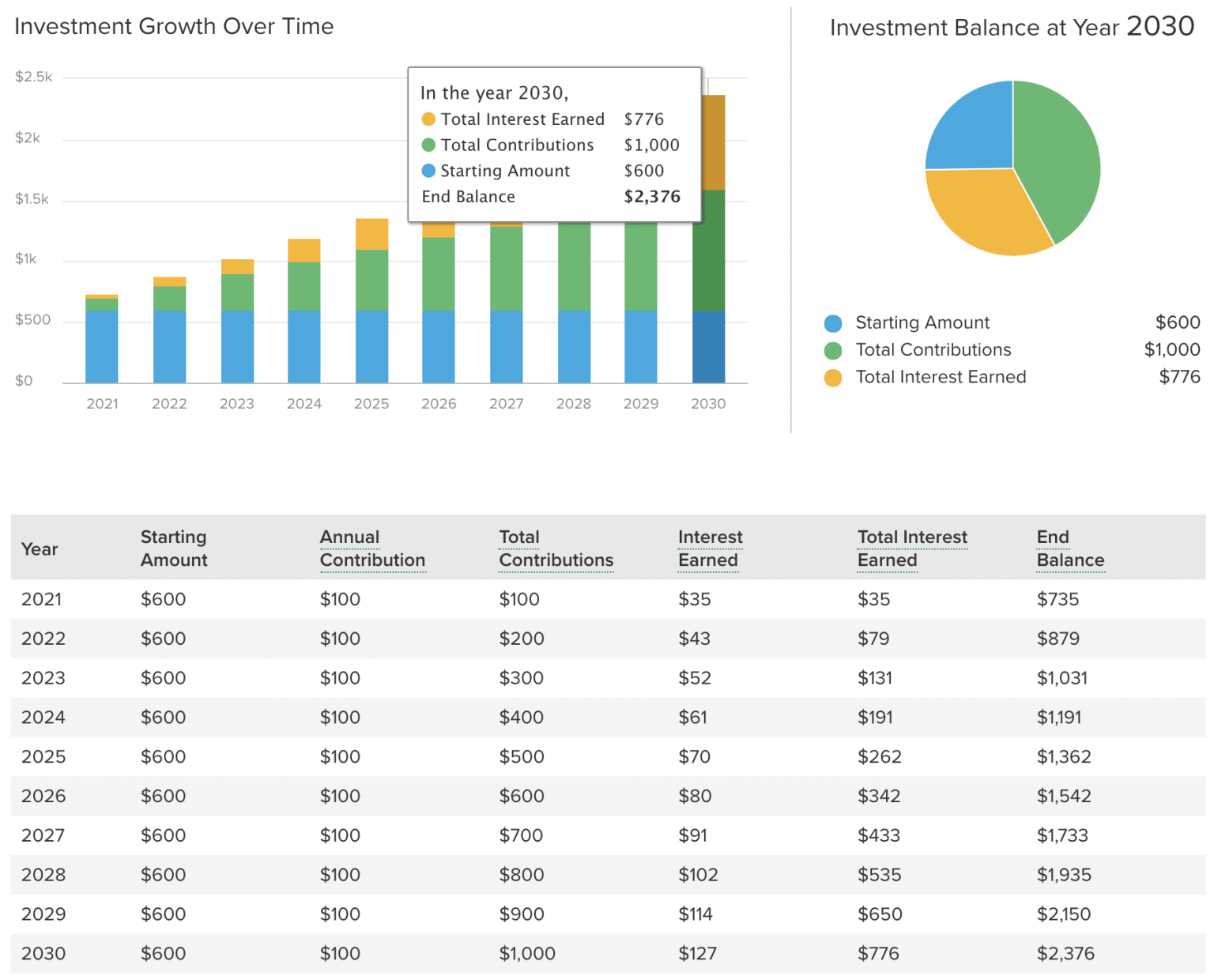
Task: Click the $500 total contributions cell in table
Action: point(522,757)
